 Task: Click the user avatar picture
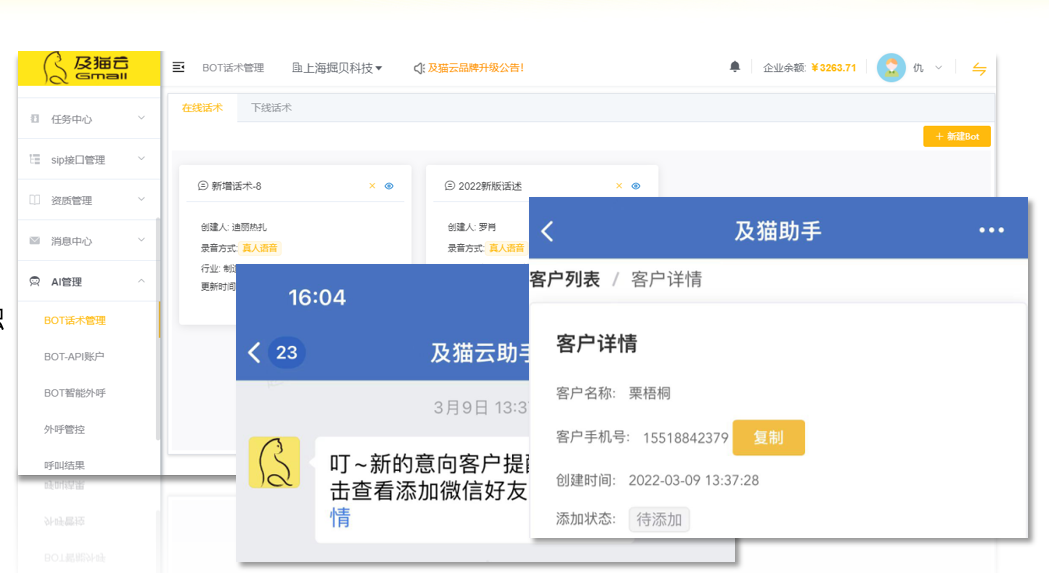point(891,68)
